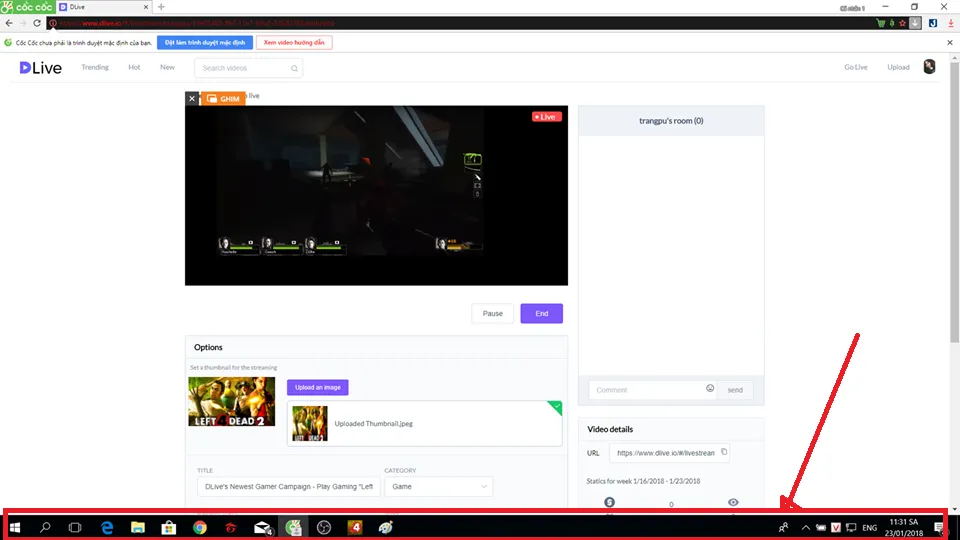Go to the Trending tab
This screenshot has height=540, width=960.
(x=95, y=67)
